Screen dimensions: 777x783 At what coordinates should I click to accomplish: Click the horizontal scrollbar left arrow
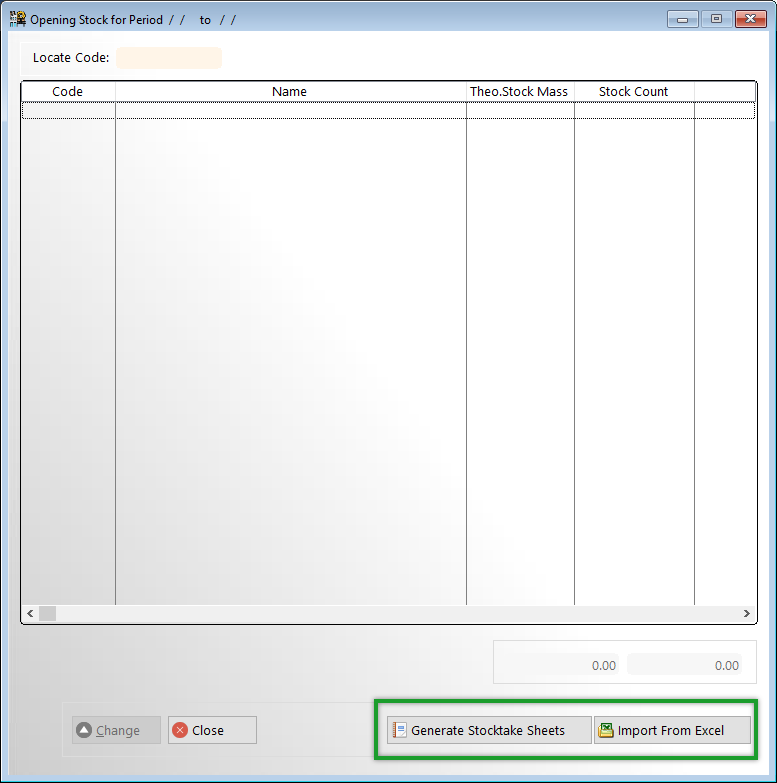coord(30,613)
